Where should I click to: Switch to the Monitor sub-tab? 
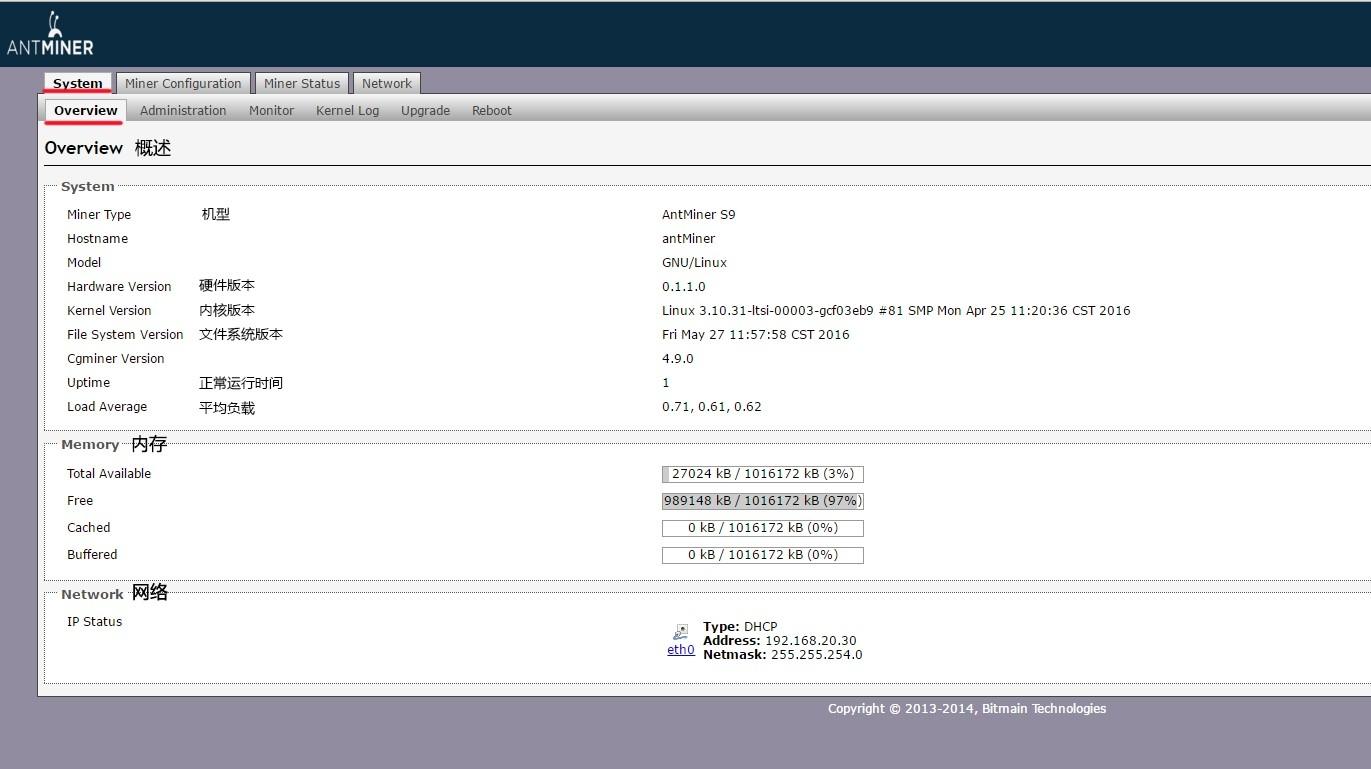pos(271,110)
